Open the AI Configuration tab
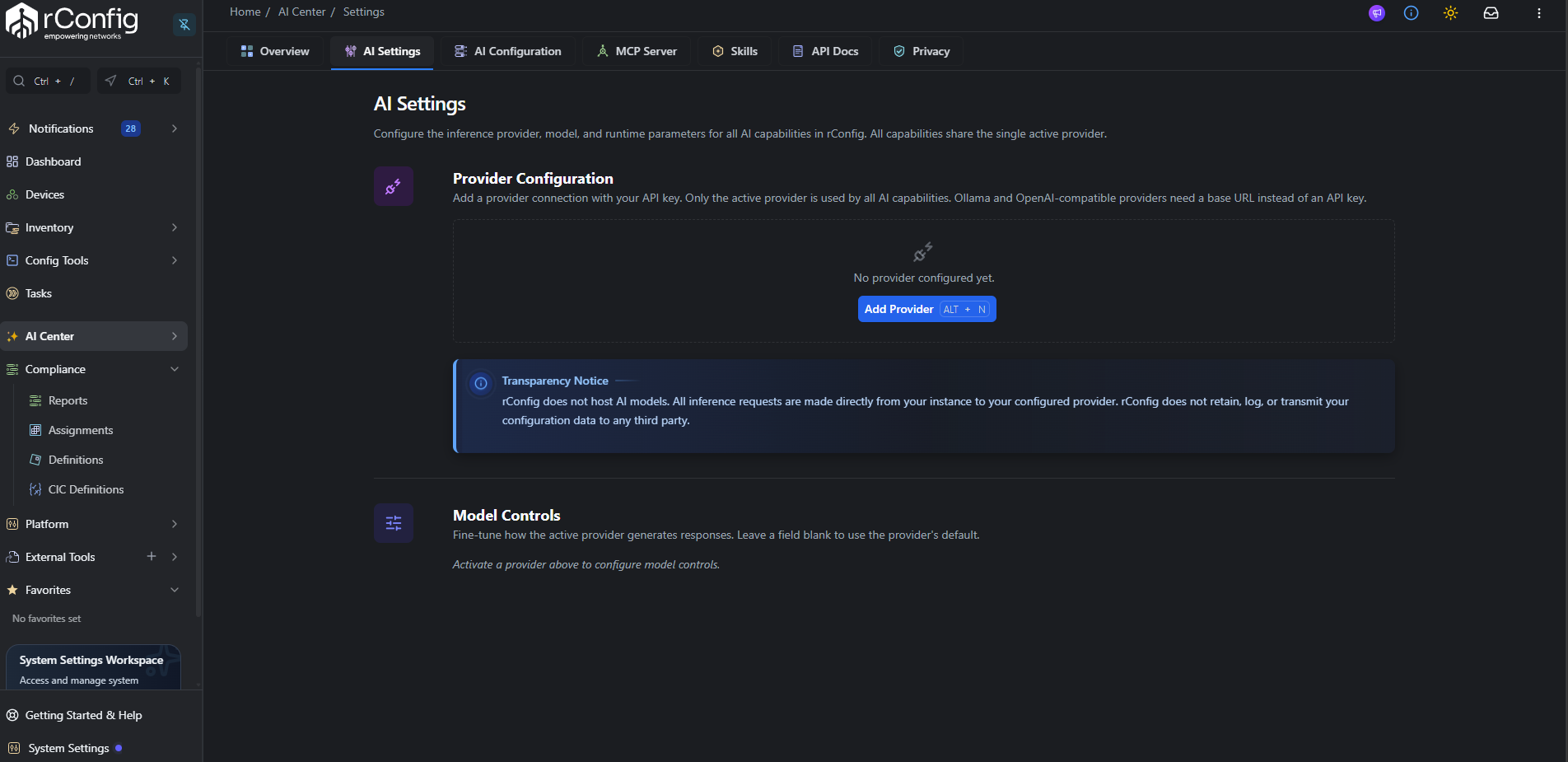Viewport: 1568px width, 762px height. point(507,51)
